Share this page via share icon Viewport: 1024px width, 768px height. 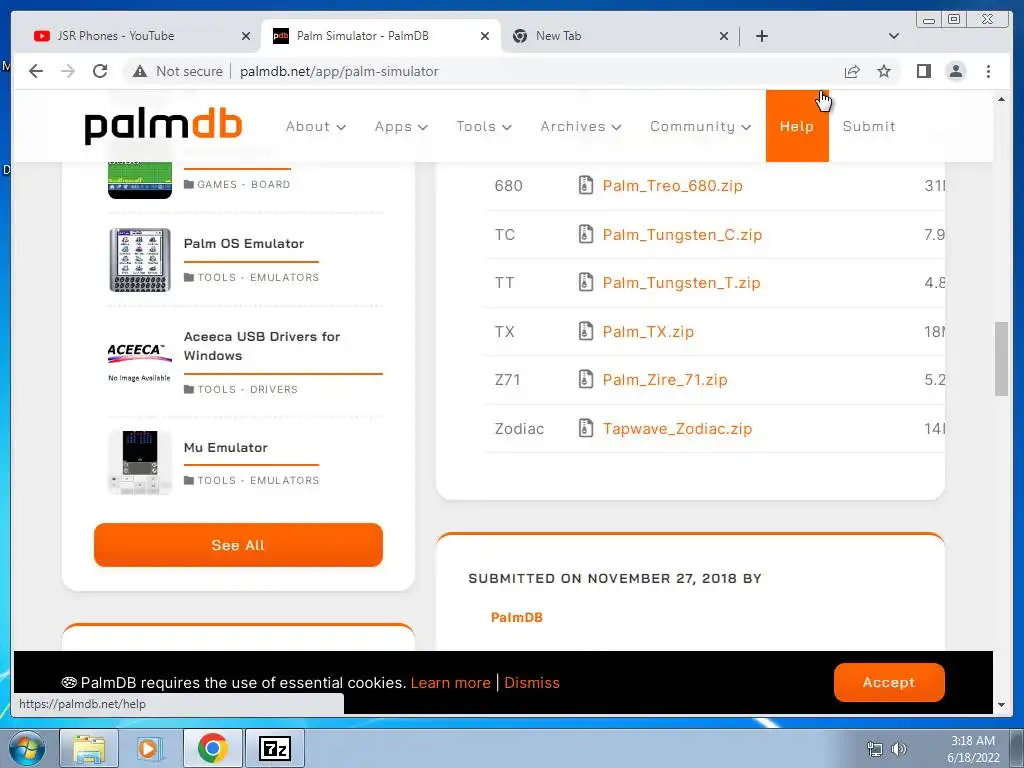tap(852, 71)
